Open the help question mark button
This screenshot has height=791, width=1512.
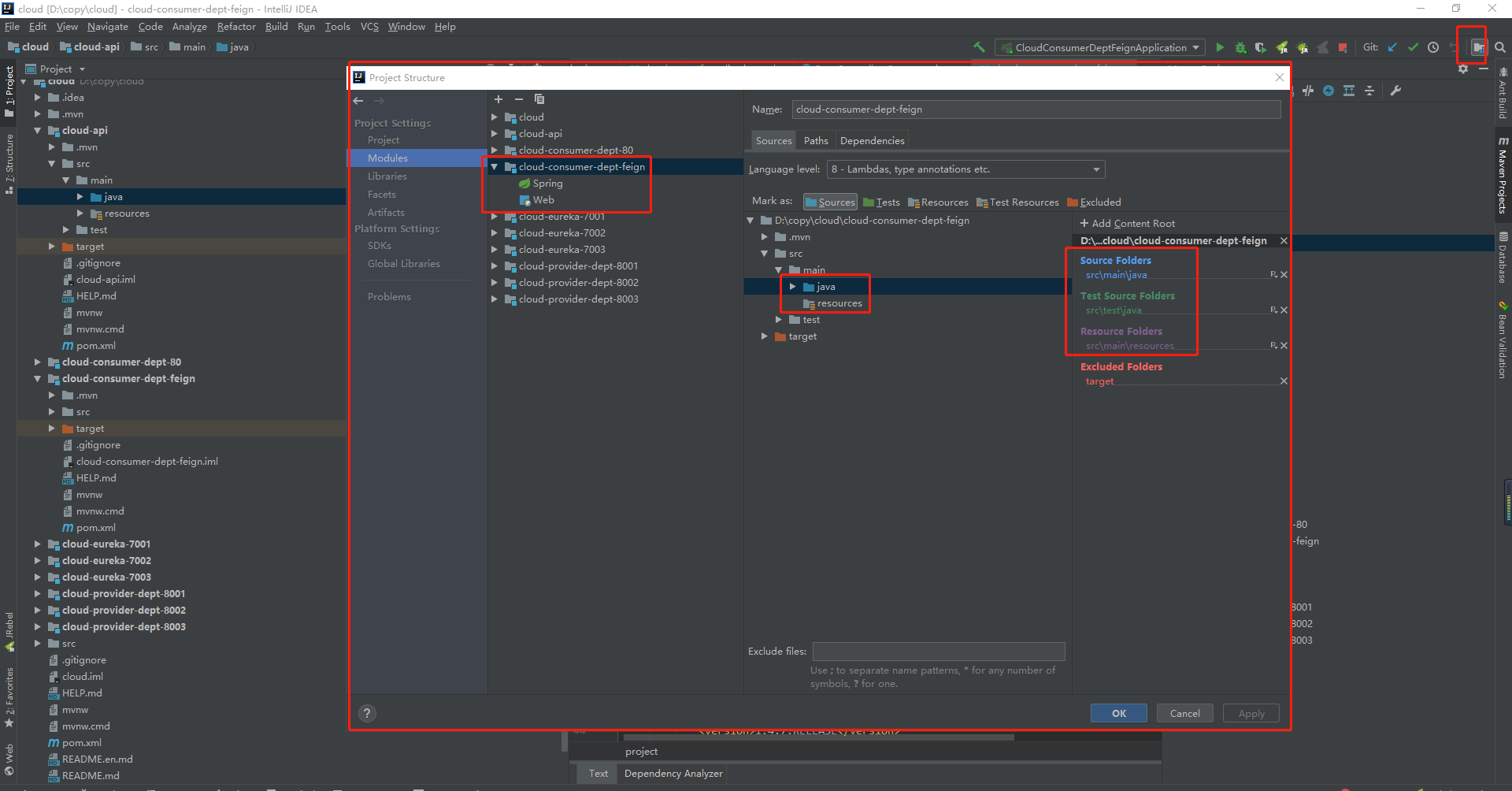(367, 714)
